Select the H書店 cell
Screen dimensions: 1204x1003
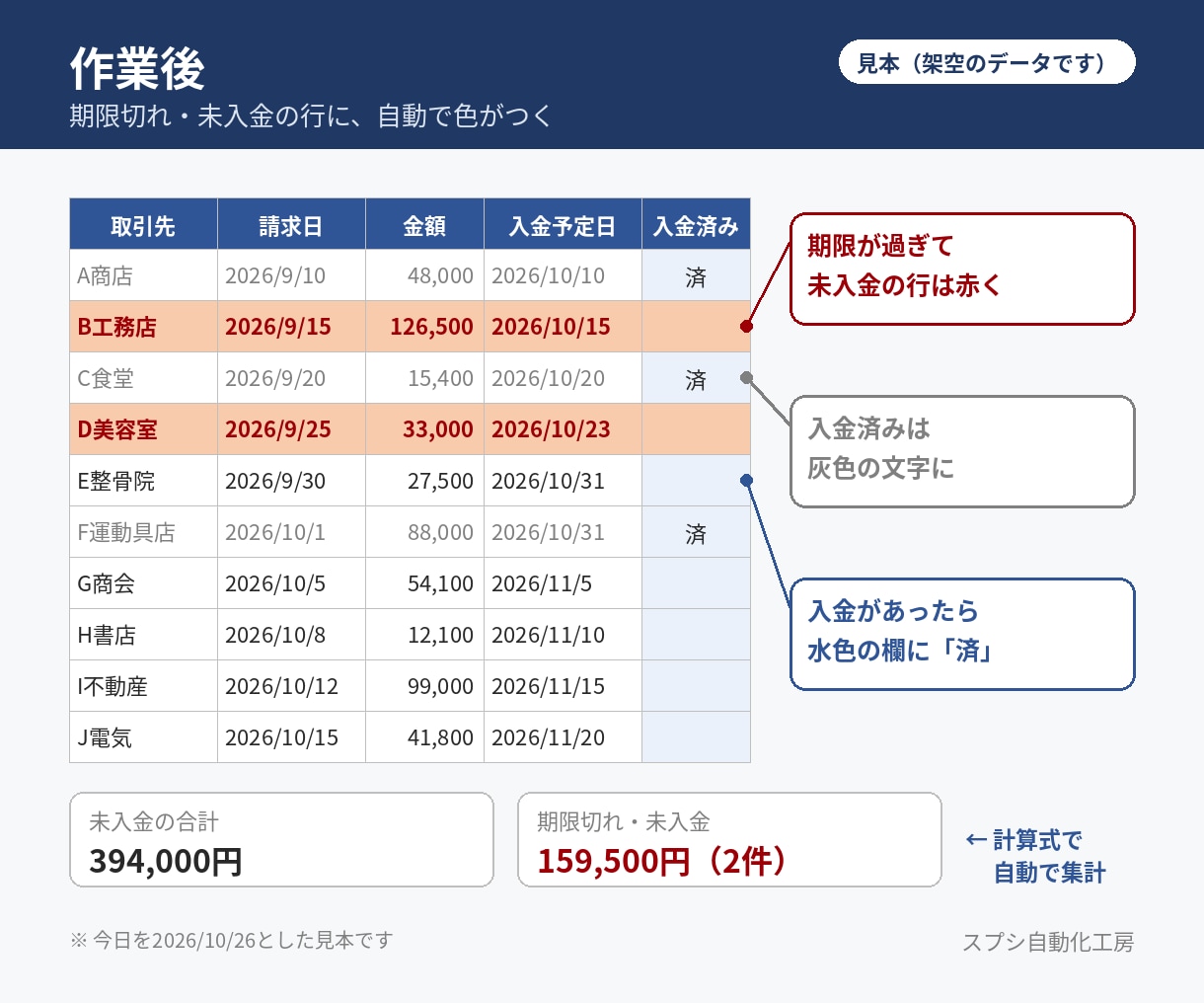pyautogui.click(x=143, y=635)
